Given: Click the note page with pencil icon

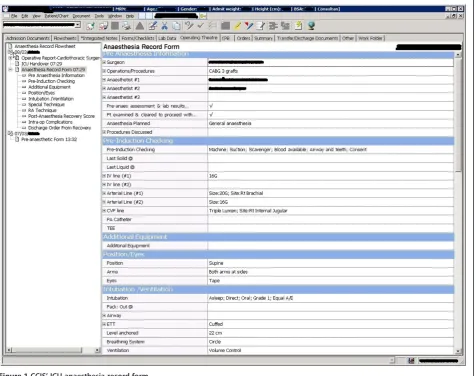Looking at the screenshot, I should coord(261,26).
